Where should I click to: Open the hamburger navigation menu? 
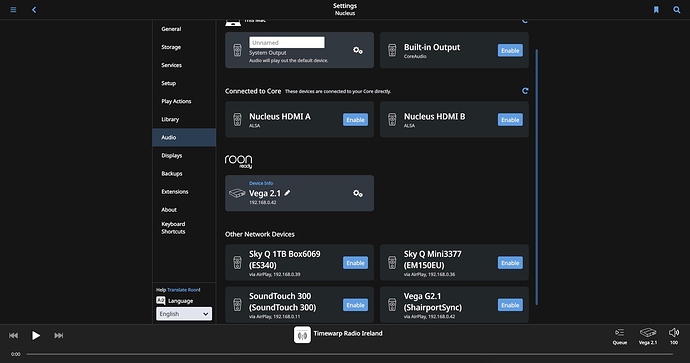[13, 10]
